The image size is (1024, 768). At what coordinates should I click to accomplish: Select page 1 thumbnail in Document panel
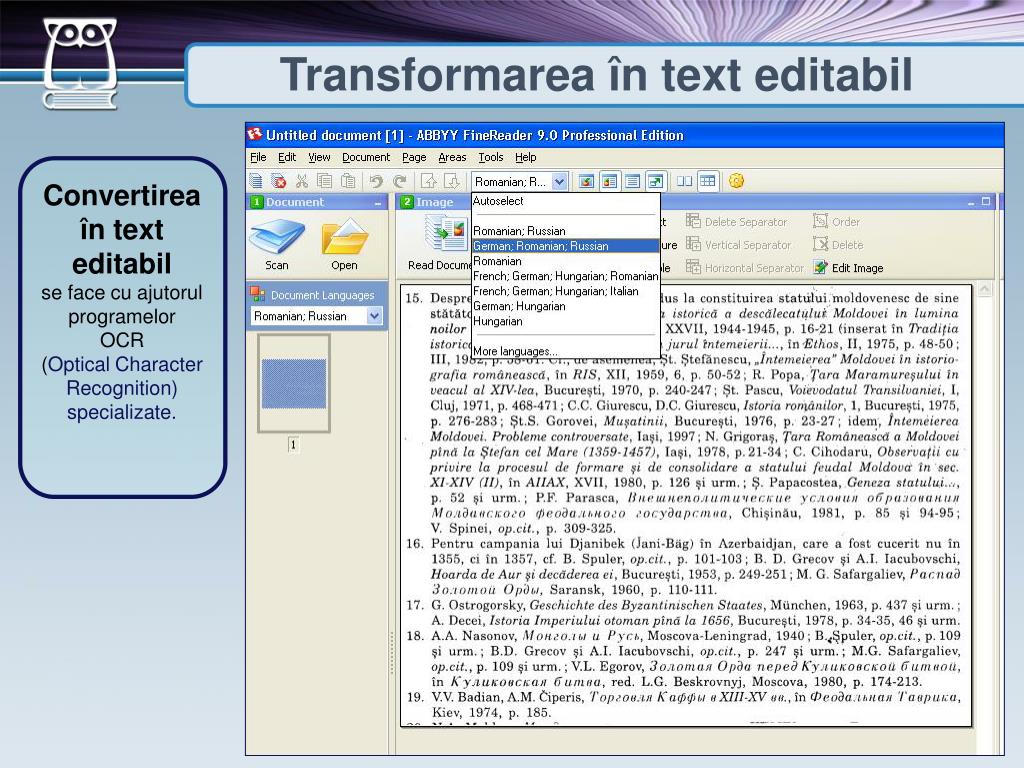294,383
